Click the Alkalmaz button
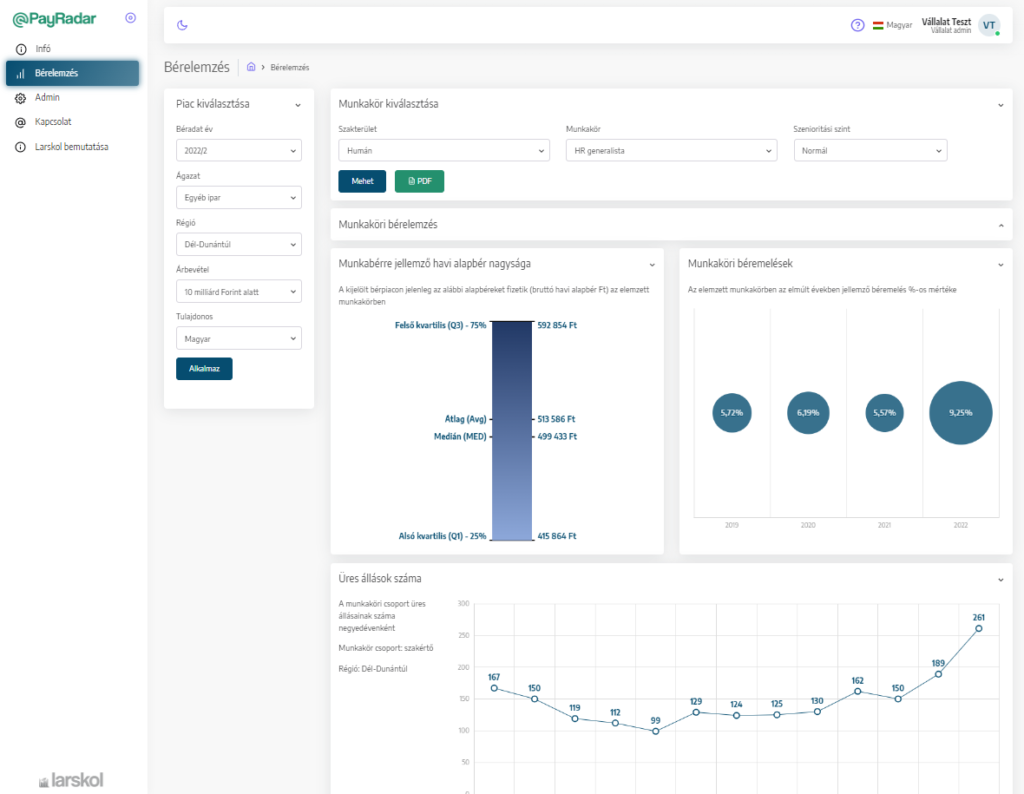Image resolution: width=1024 pixels, height=794 pixels. click(x=204, y=368)
